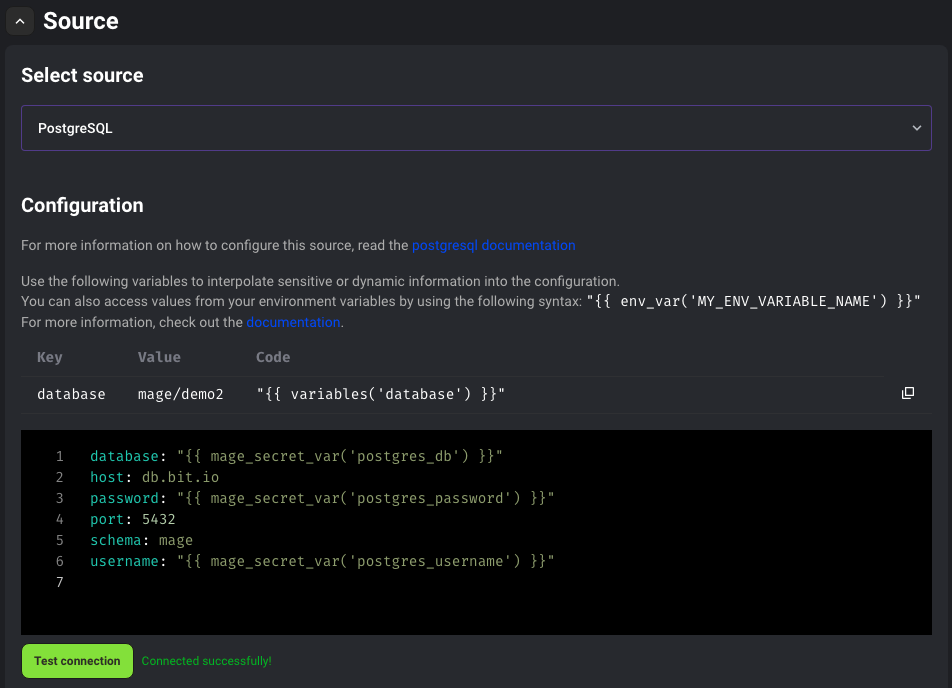
Task: Open the postgresql documentation link
Action: 493,245
